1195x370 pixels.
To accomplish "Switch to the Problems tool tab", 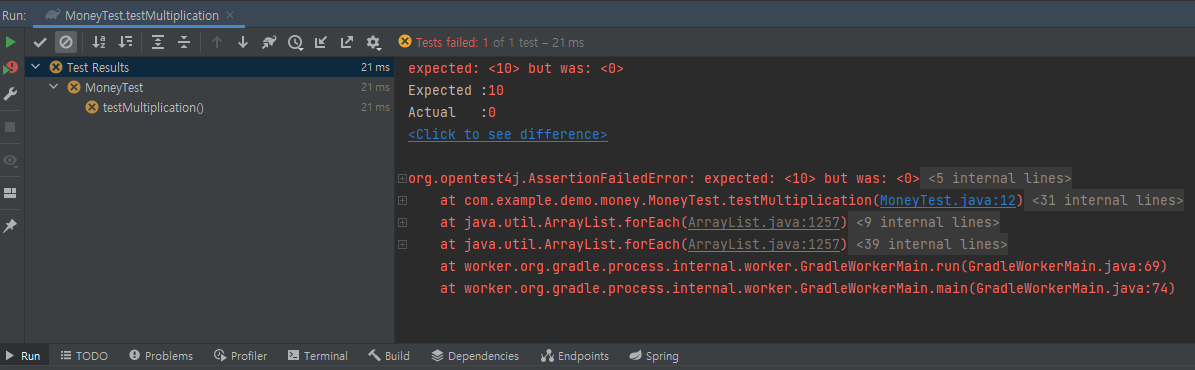I will tap(161, 356).
